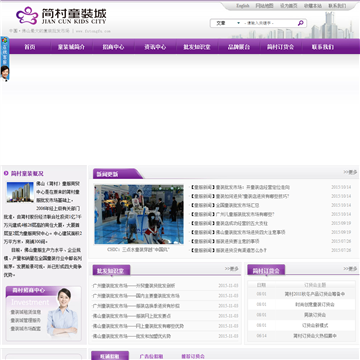360x360 pixels.
Task: Go to 首页 in the purple navigation
Action: (x=30, y=47)
